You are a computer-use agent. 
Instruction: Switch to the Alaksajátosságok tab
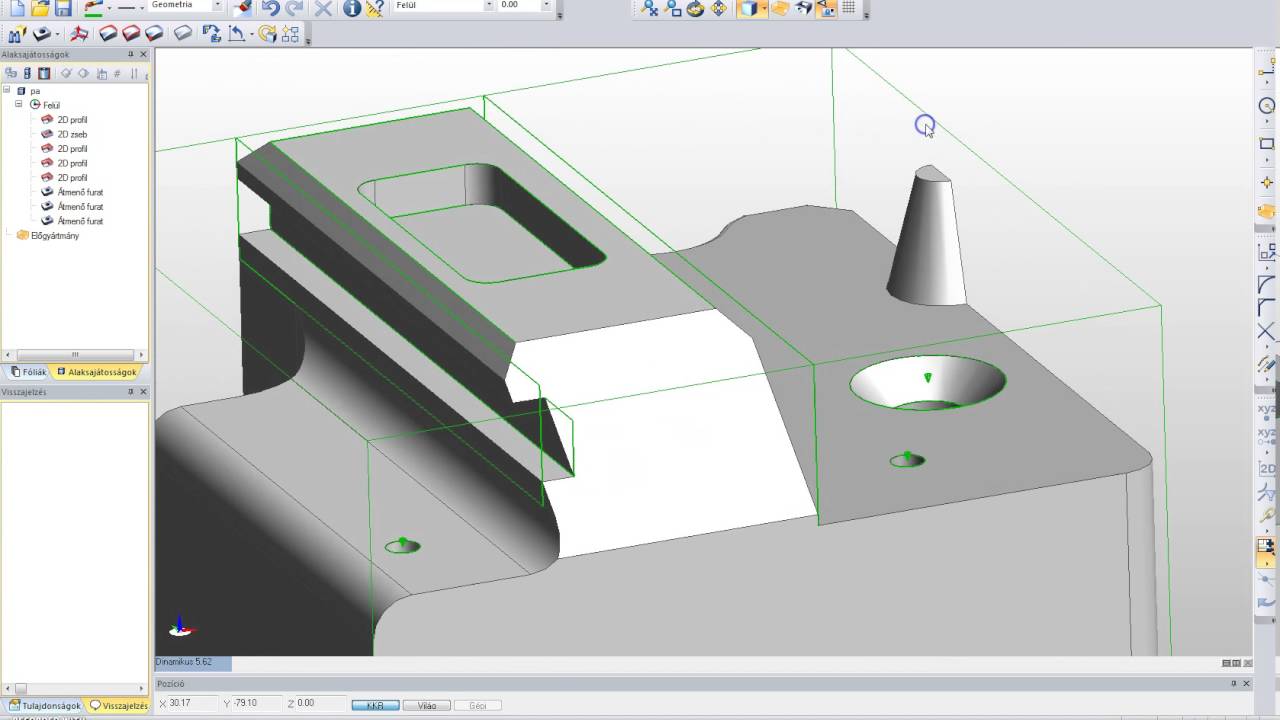(x=96, y=372)
